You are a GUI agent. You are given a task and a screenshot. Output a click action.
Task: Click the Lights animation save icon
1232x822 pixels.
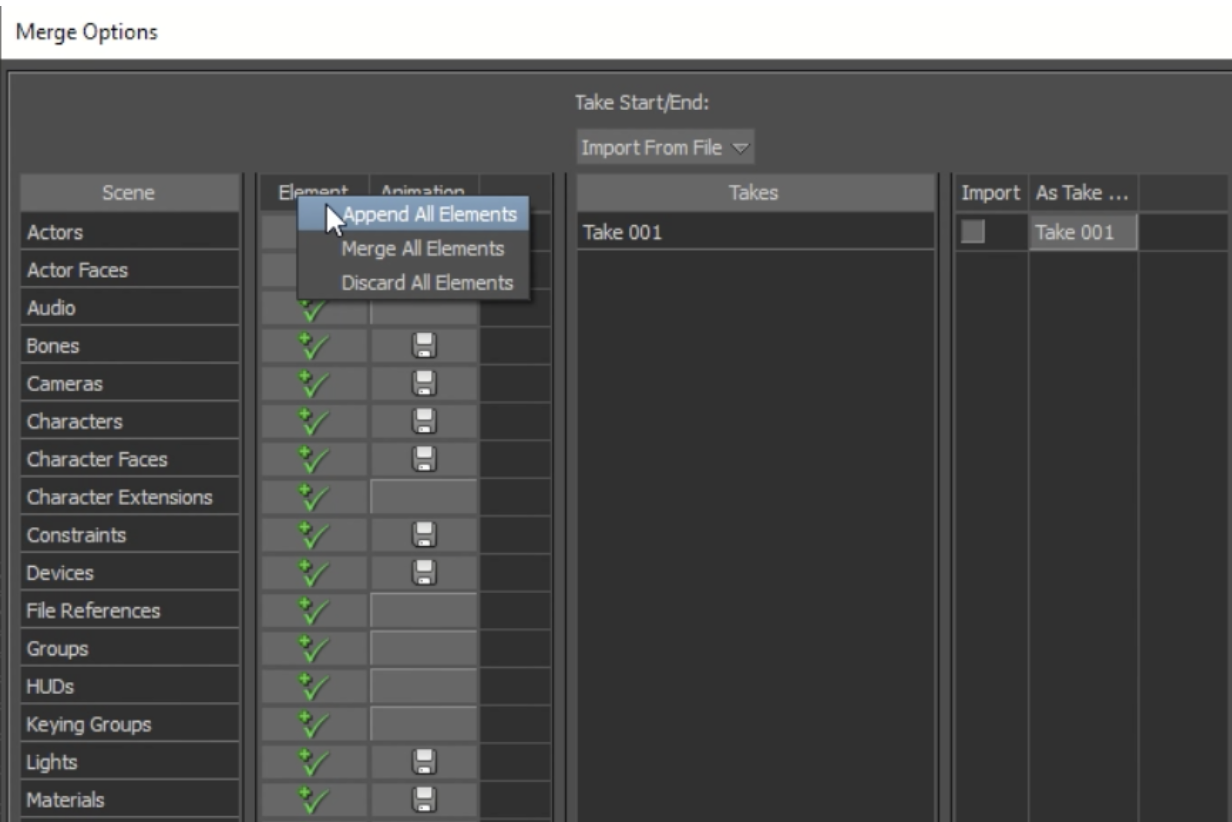pos(423,762)
